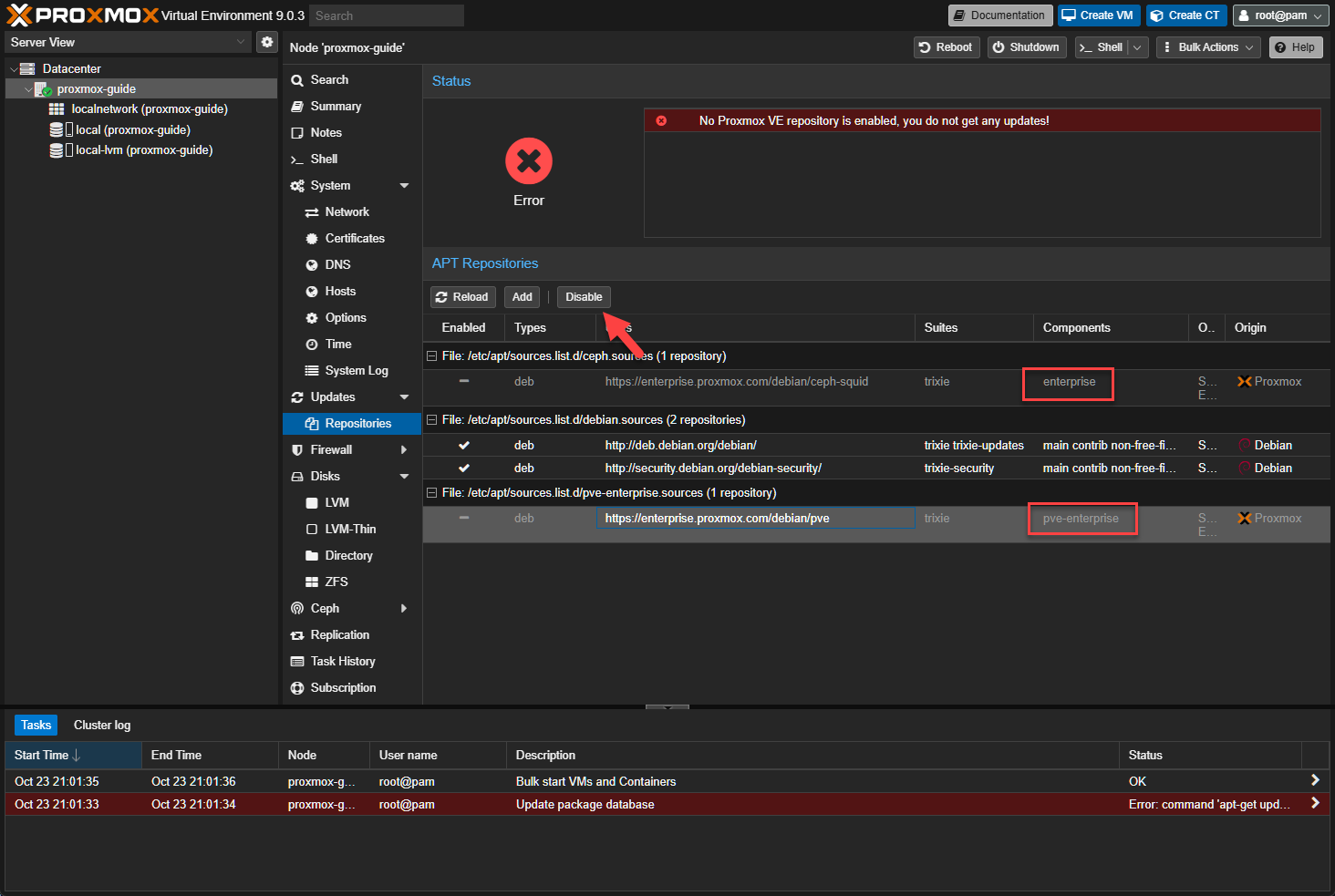Open the Replication section
1335x896 pixels.
(339, 634)
